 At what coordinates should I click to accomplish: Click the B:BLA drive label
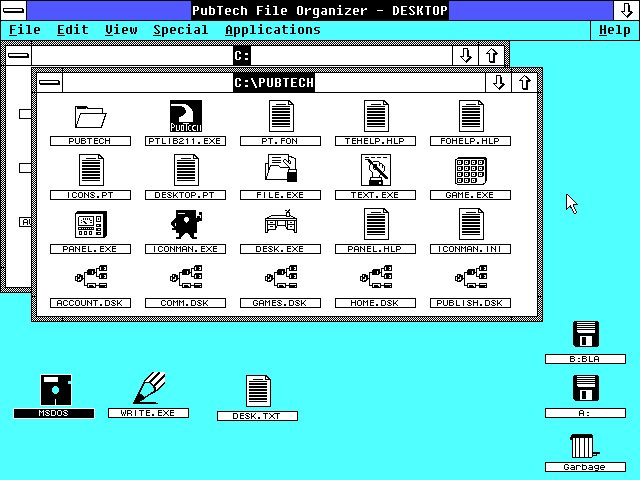[x=585, y=359]
